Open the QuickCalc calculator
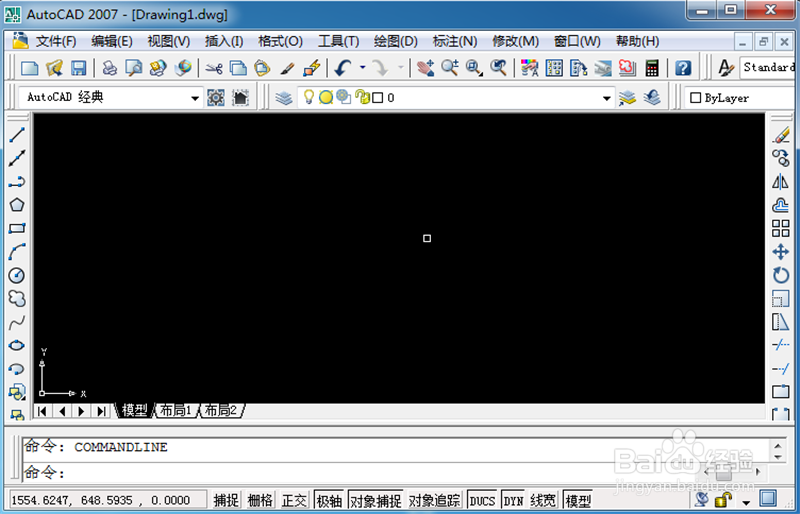The width and height of the screenshot is (800, 514). click(652, 68)
